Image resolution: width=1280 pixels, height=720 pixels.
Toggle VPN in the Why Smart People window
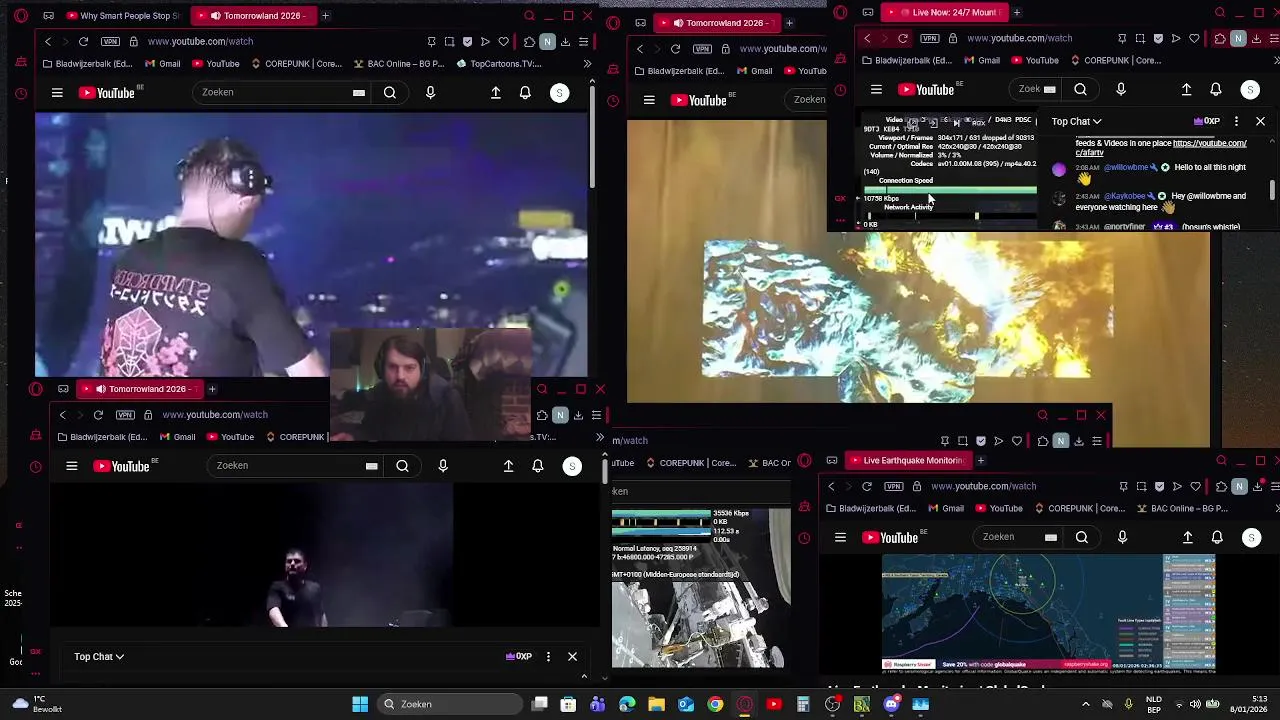click(110, 41)
